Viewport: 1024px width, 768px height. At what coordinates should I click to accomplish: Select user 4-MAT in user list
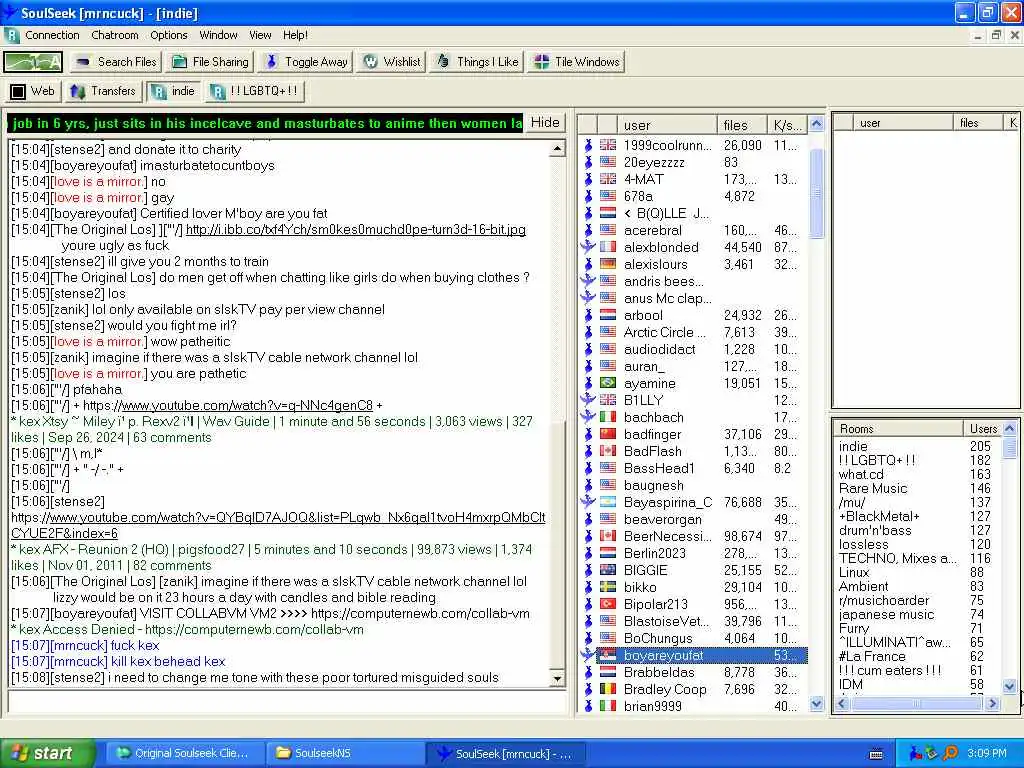click(x=693, y=179)
